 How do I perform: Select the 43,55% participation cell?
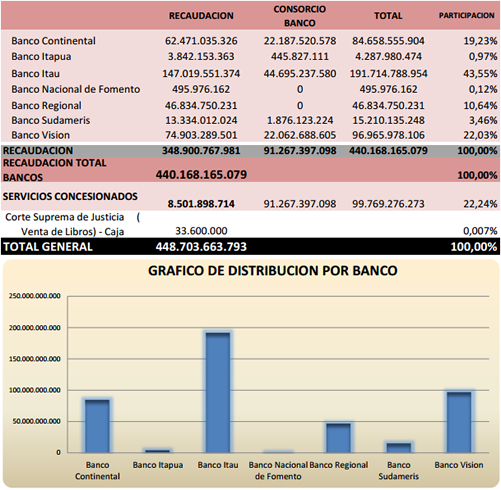(480, 73)
